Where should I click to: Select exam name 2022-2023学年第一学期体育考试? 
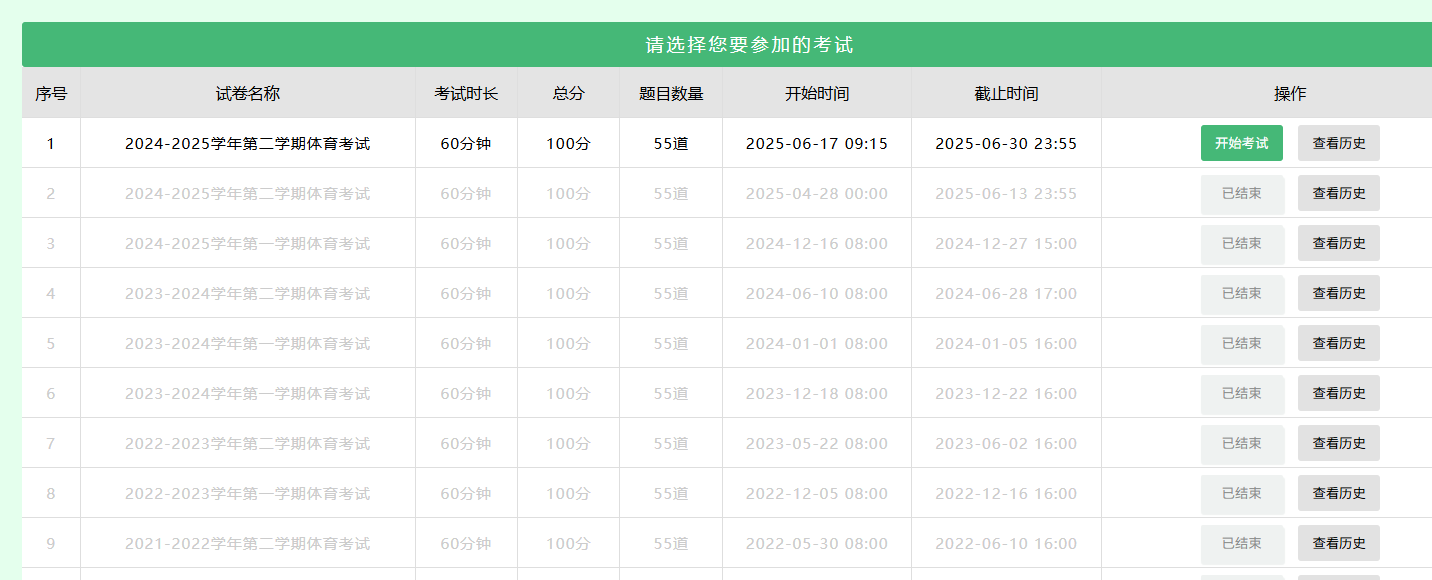248,494
